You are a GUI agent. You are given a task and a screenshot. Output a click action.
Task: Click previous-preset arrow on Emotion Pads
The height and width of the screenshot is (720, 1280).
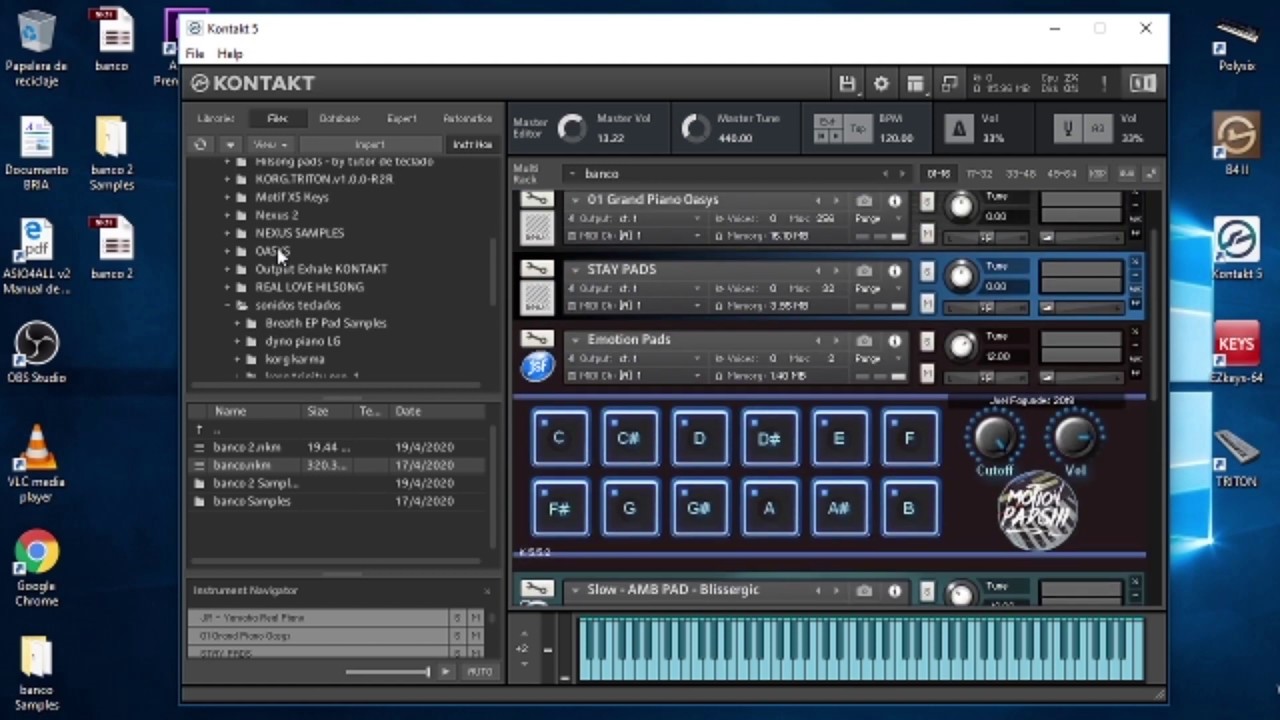pos(817,340)
